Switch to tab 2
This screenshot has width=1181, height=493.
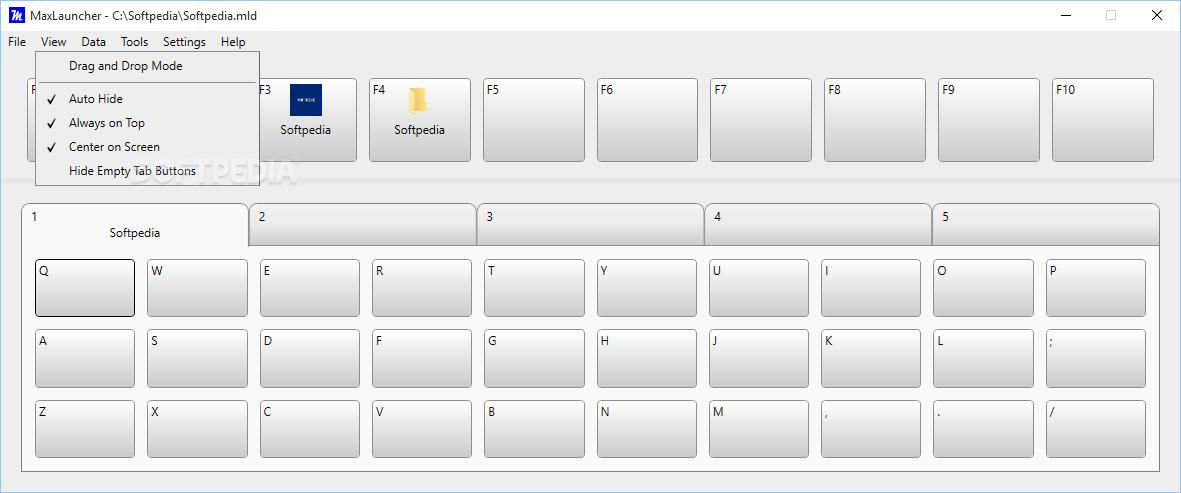pyautogui.click(x=362, y=224)
